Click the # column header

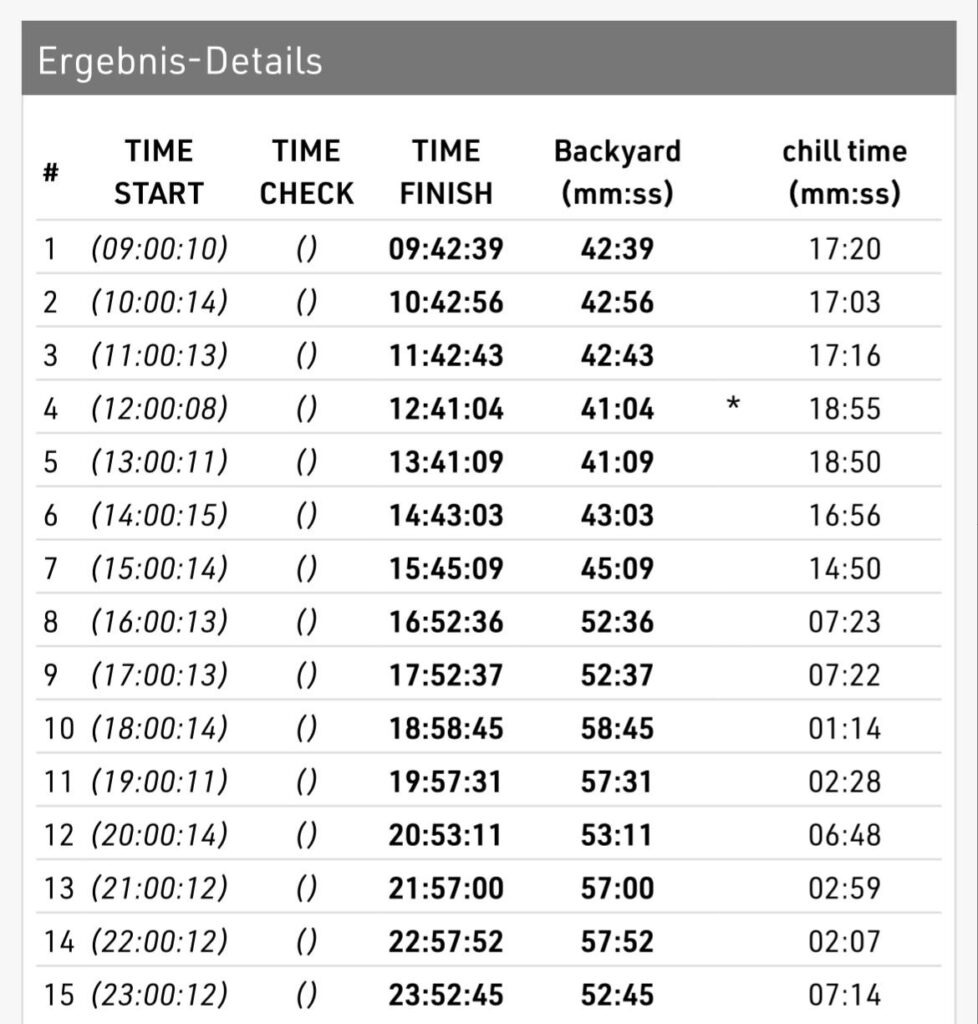pyautogui.click(x=50, y=172)
